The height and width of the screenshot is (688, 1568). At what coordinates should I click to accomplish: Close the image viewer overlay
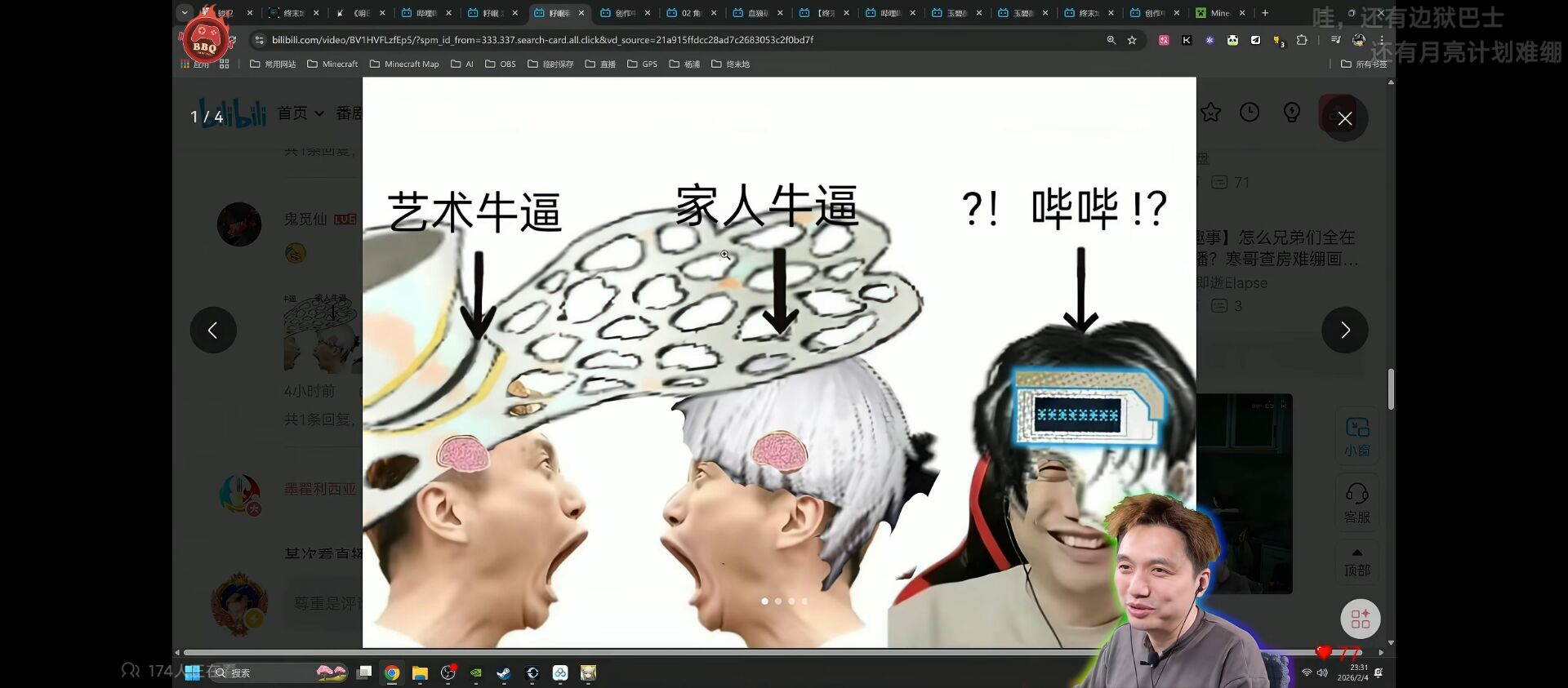pyautogui.click(x=1344, y=118)
